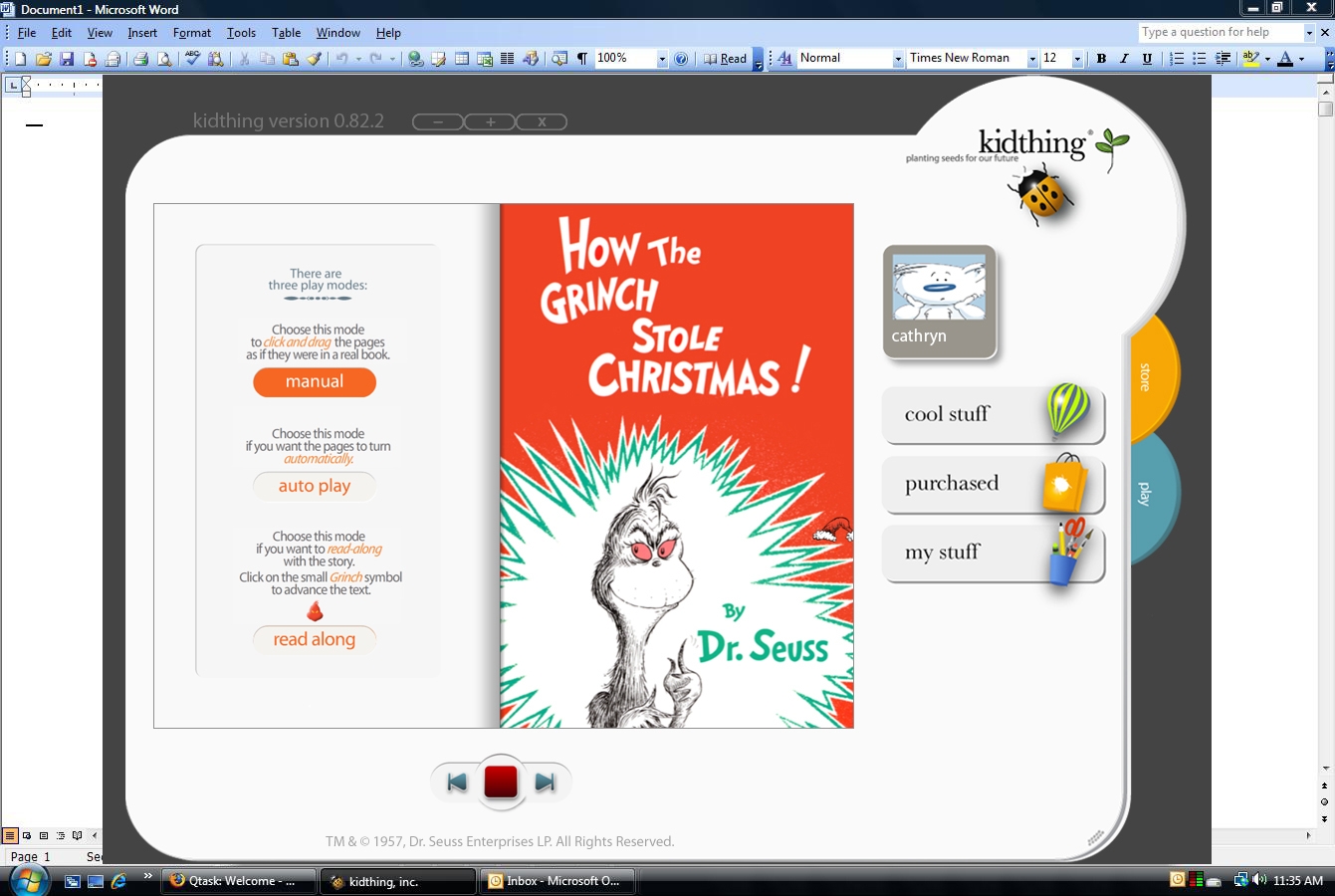Click the volume speaker icon in system tray
The width and height of the screenshot is (1335, 896).
coord(1259,880)
